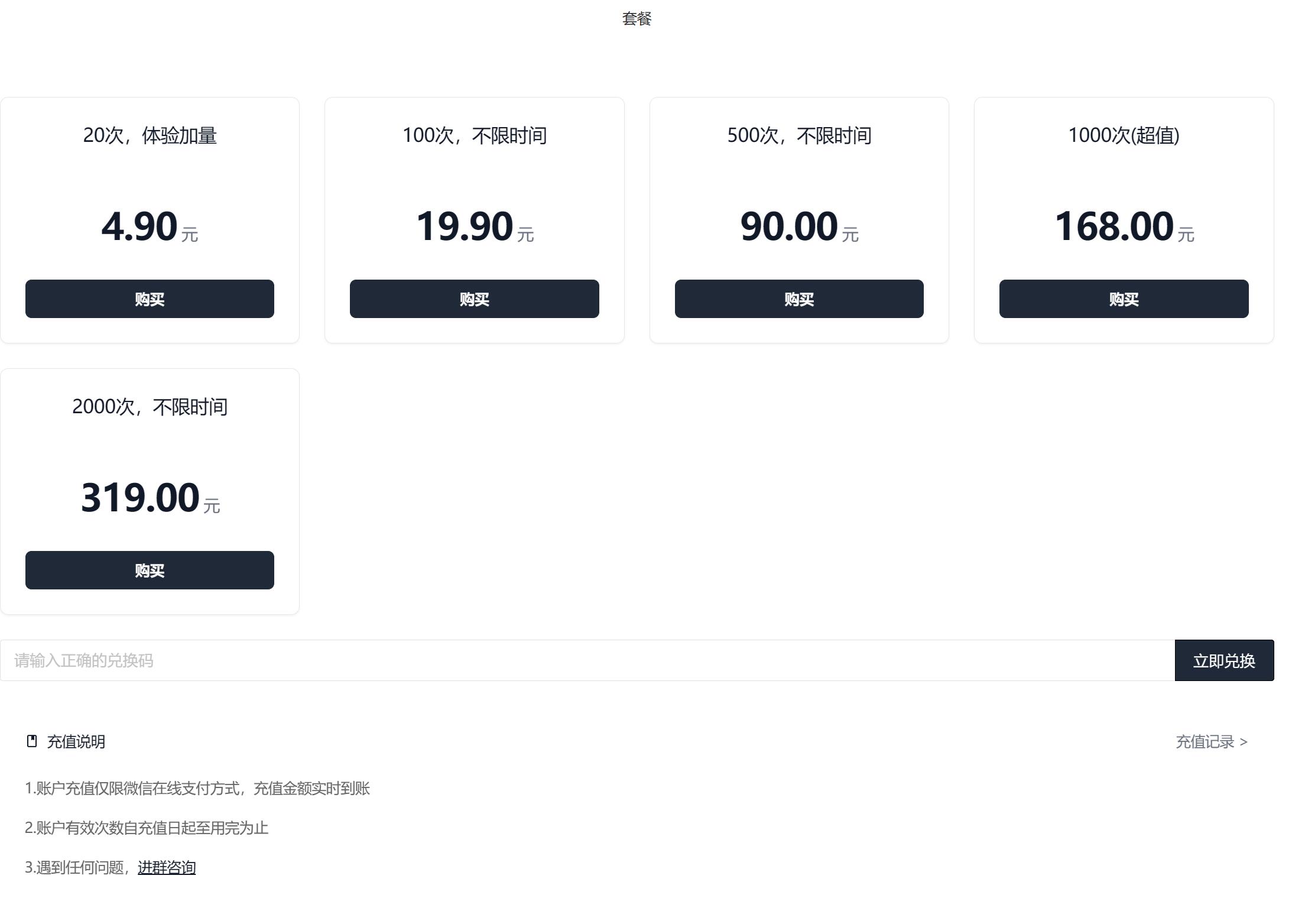Open the 进群咨询 link

tap(167, 867)
